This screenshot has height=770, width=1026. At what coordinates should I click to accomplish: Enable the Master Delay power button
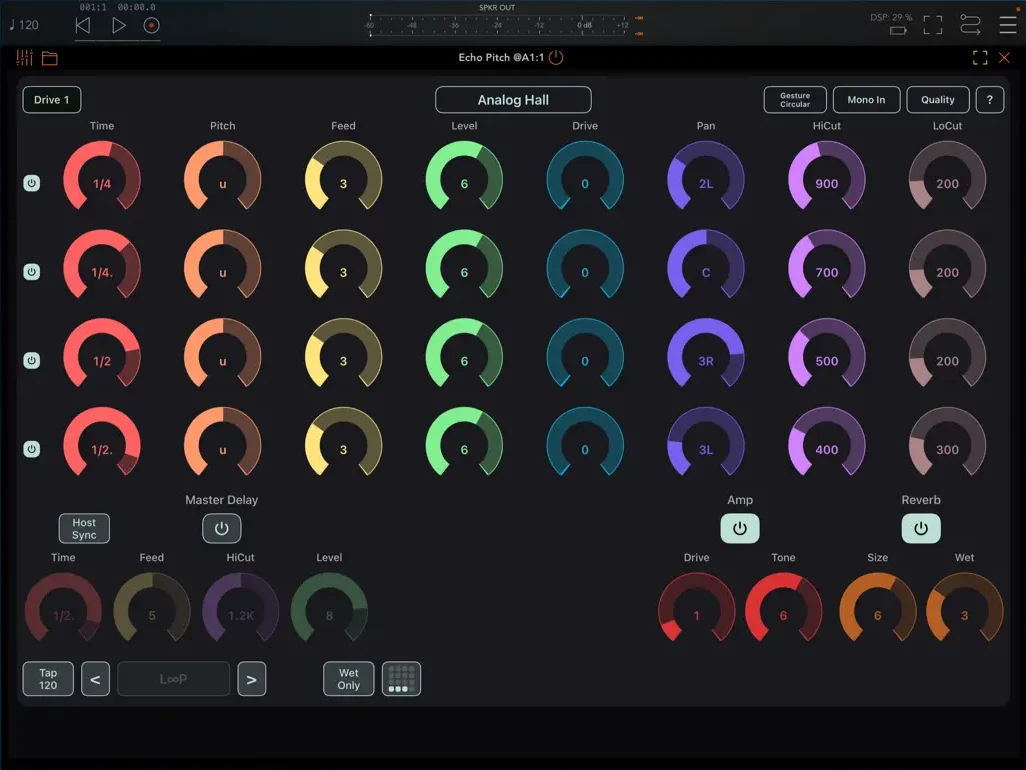221,529
